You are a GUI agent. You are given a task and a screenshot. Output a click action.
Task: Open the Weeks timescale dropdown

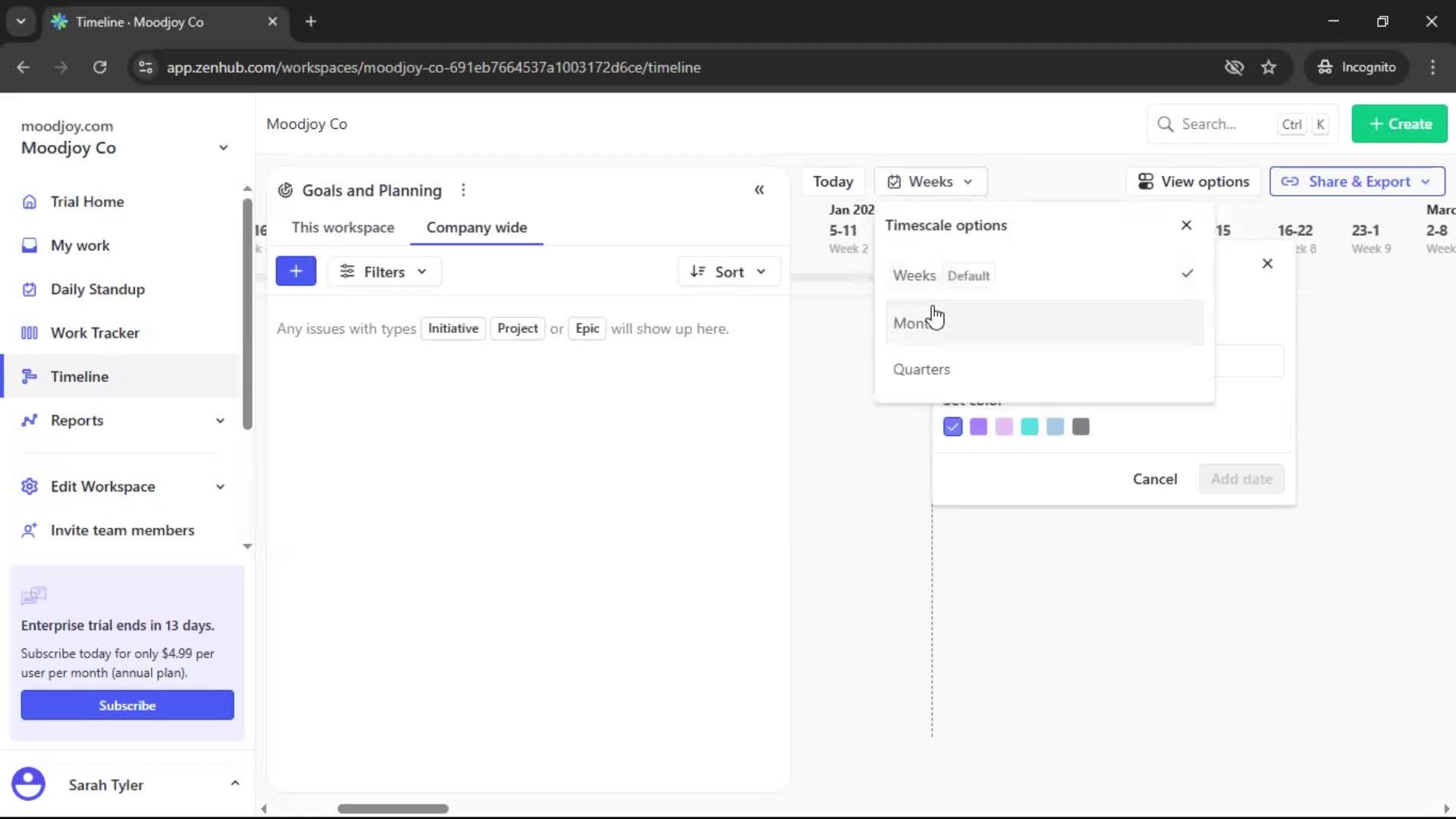(x=931, y=181)
